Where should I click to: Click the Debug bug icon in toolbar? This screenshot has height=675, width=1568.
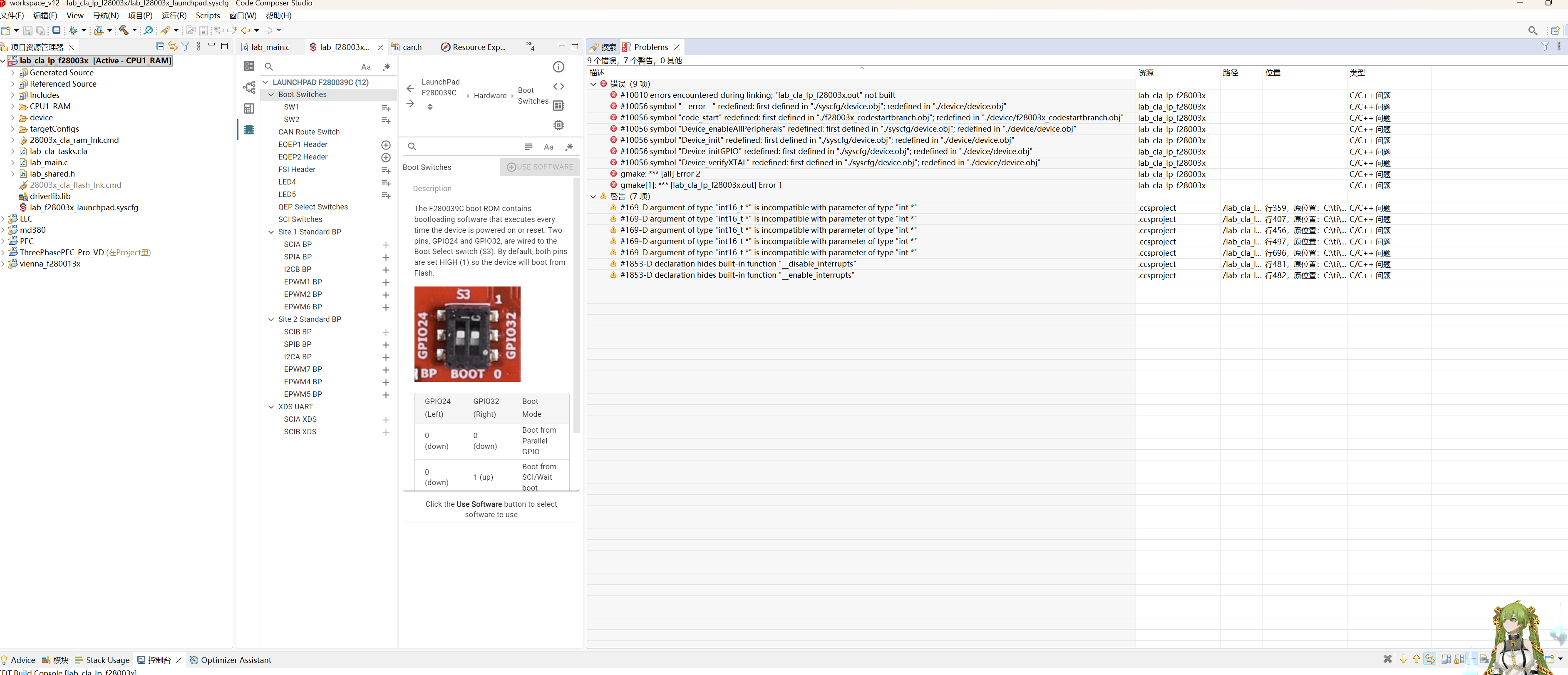tap(74, 30)
